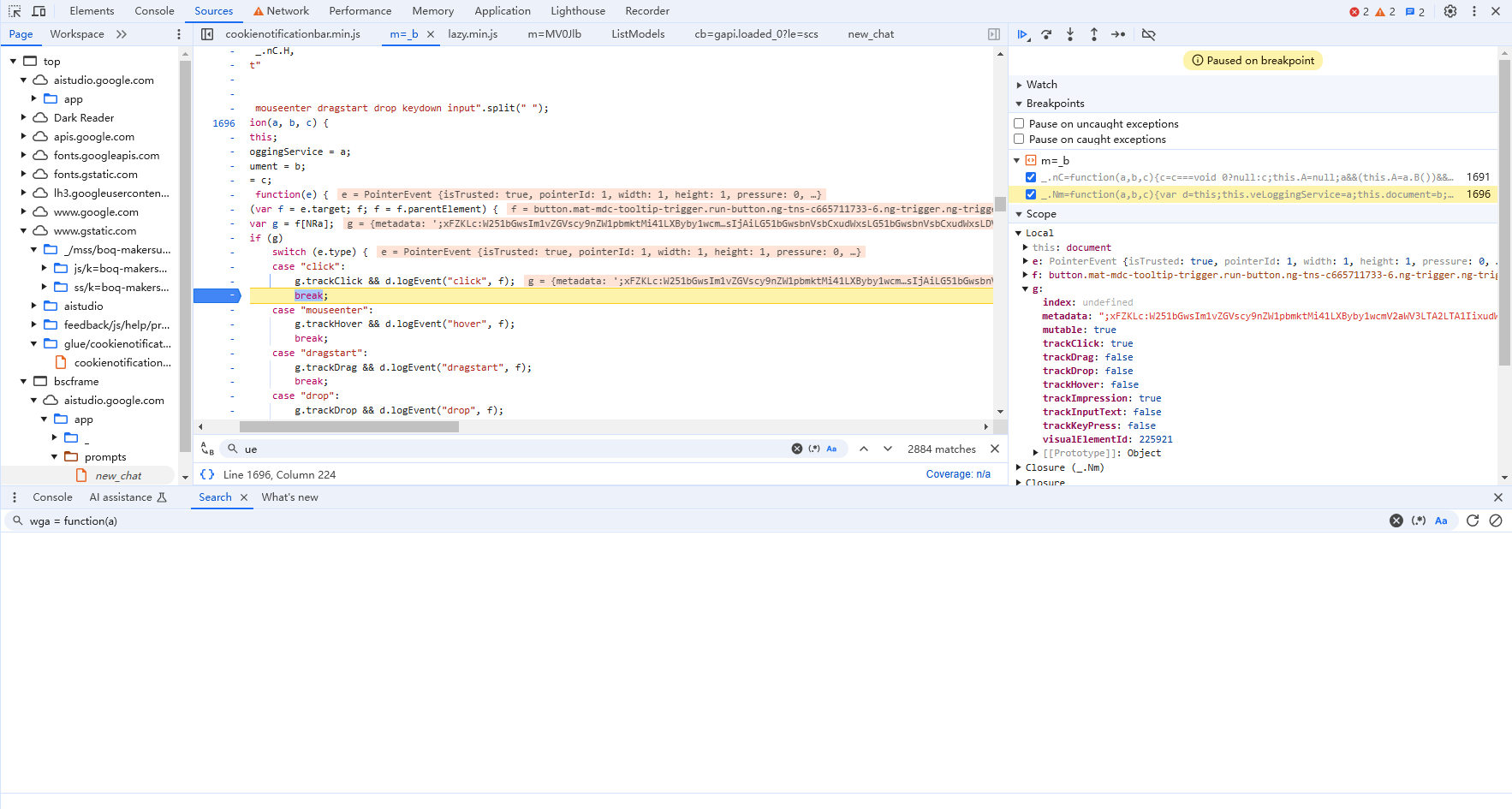
Task: Open the errors counter badge
Action: (1360, 11)
